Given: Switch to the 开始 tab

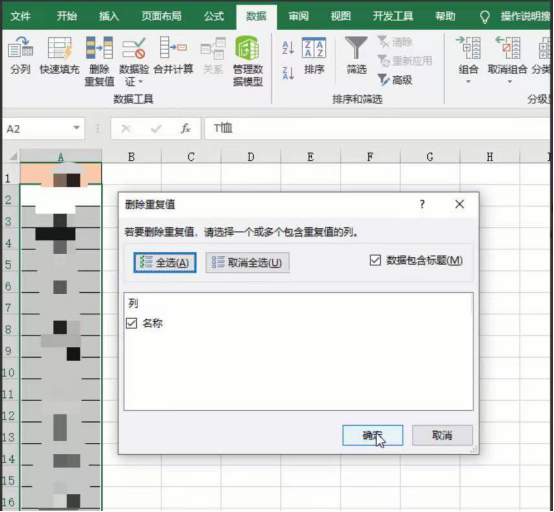Looking at the screenshot, I should pyautogui.click(x=66, y=16).
